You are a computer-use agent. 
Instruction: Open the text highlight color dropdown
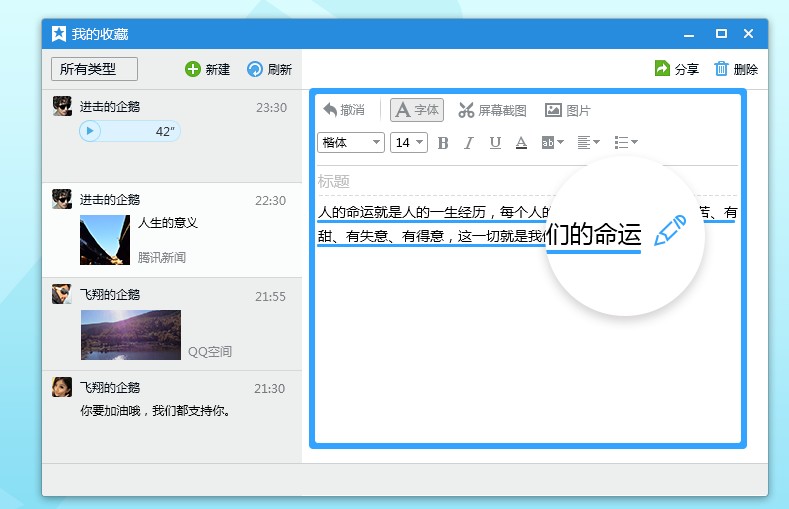pyautogui.click(x=553, y=143)
